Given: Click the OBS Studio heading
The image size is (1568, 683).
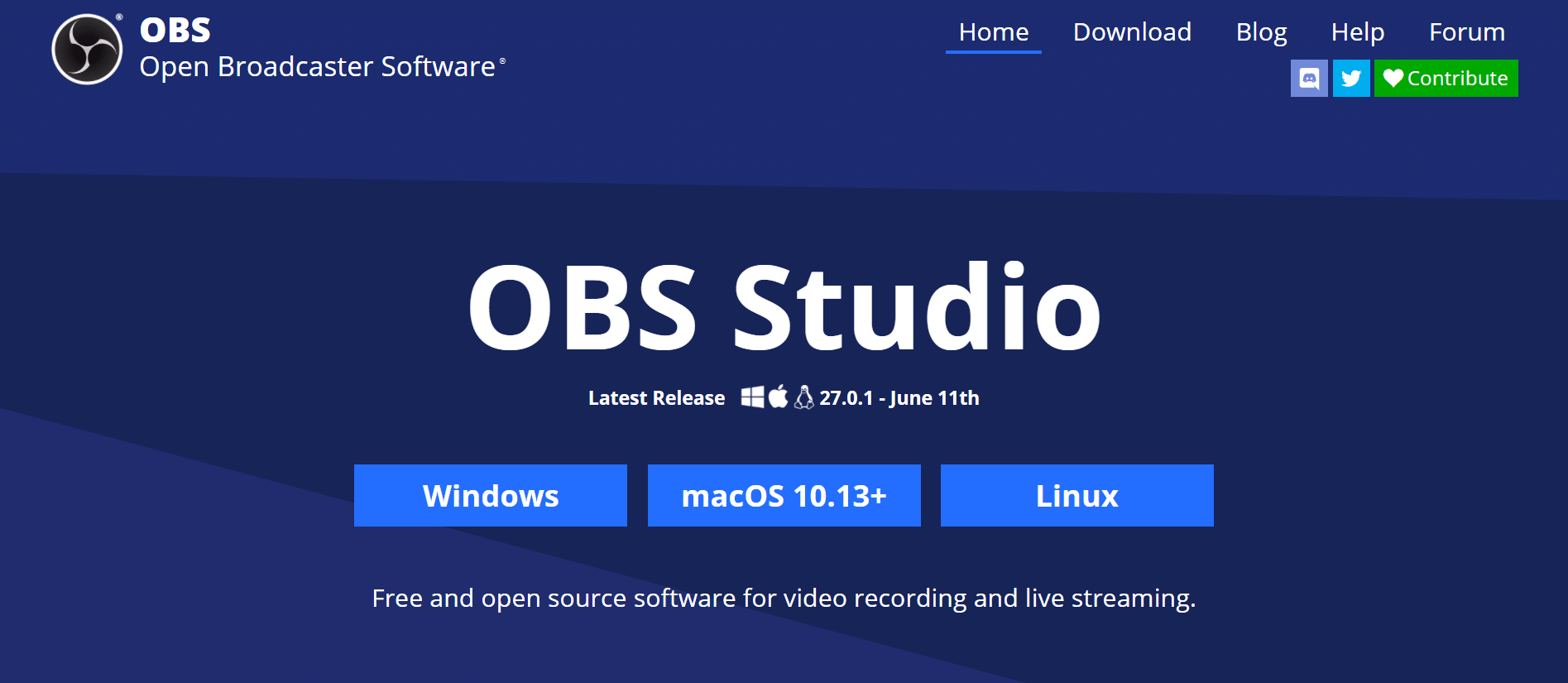Looking at the screenshot, I should click(784, 306).
